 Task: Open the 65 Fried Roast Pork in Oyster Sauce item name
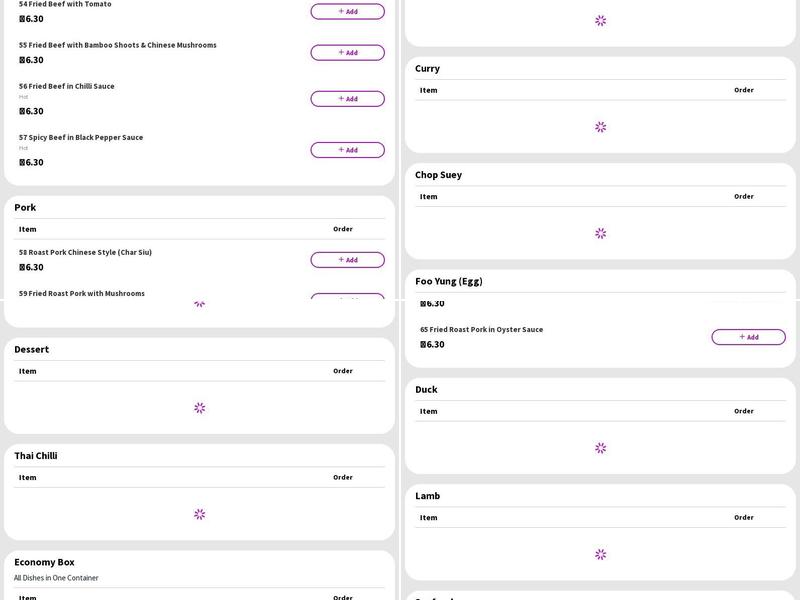[x=481, y=329]
